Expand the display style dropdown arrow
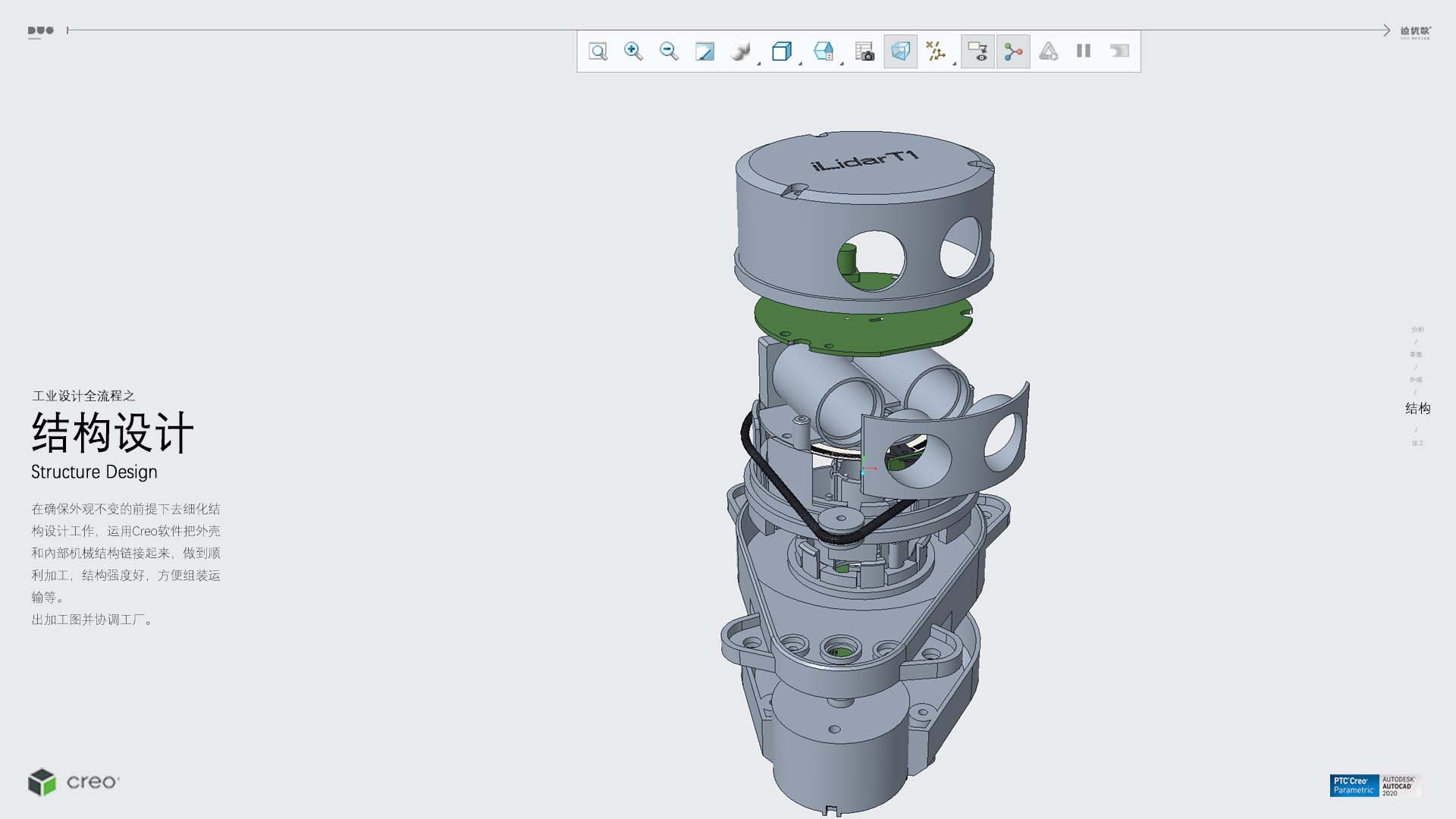This screenshot has width=1456, height=819. pyautogui.click(x=759, y=64)
